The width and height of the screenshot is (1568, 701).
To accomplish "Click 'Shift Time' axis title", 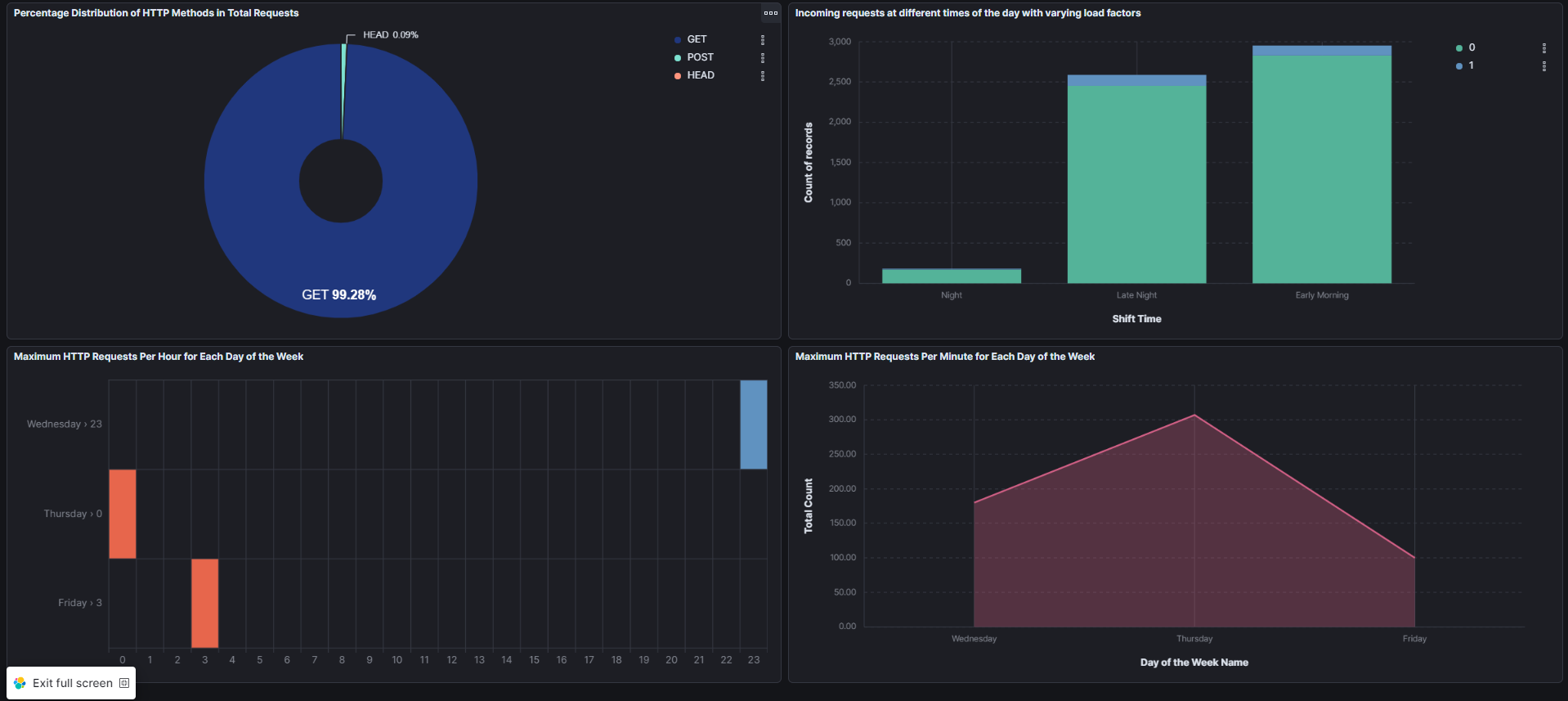I will tap(1136, 319).
